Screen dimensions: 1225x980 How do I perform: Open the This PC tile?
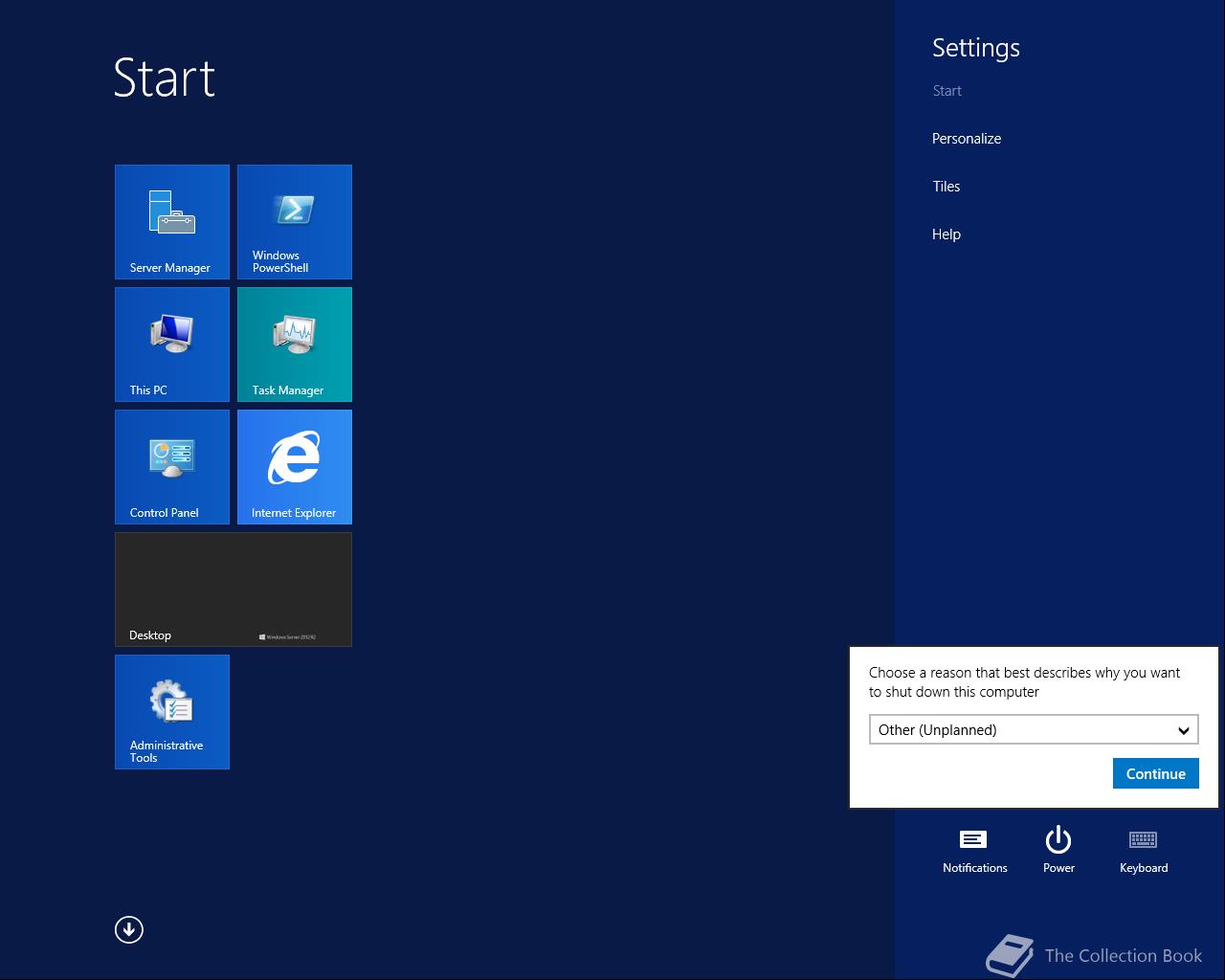[x=172, y=345]
